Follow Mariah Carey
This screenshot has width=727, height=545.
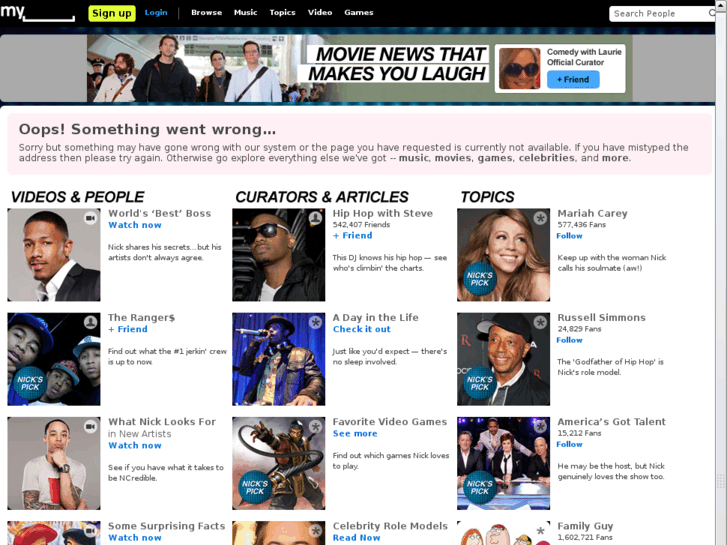tap(569, 236)
